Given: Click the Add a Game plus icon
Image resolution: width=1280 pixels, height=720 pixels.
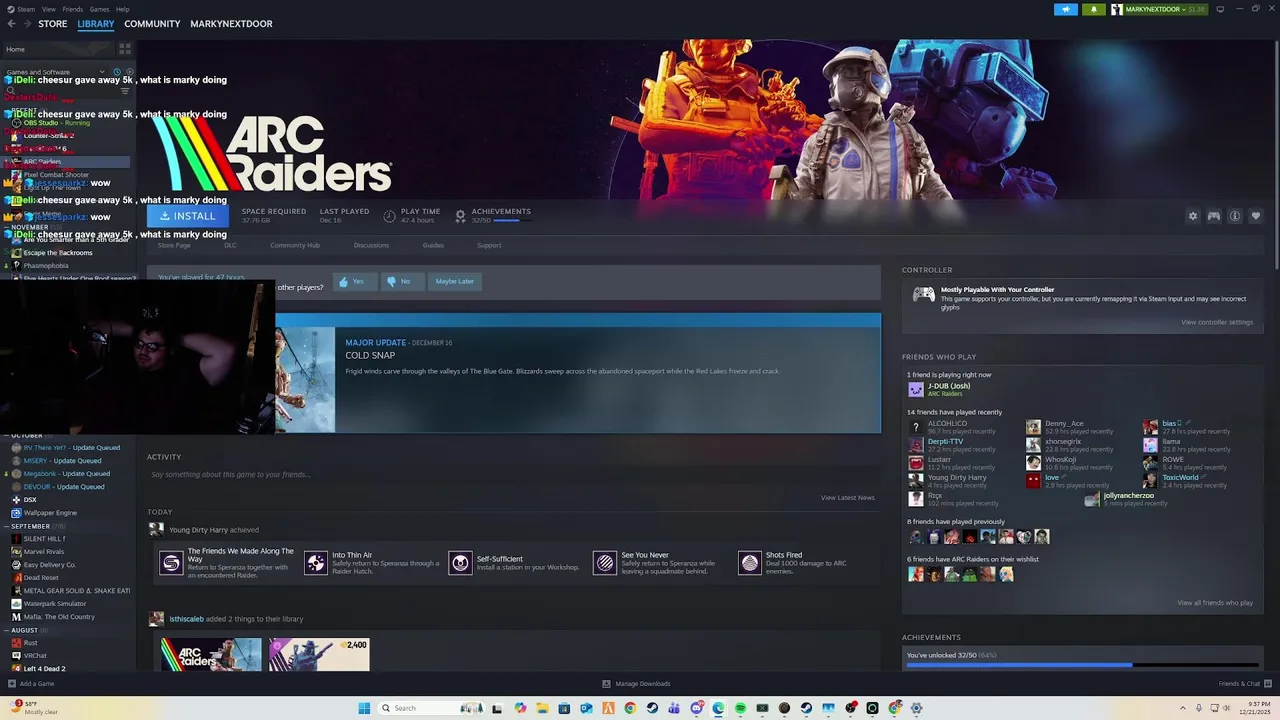Looking at the screenshot, I should 12,684.
